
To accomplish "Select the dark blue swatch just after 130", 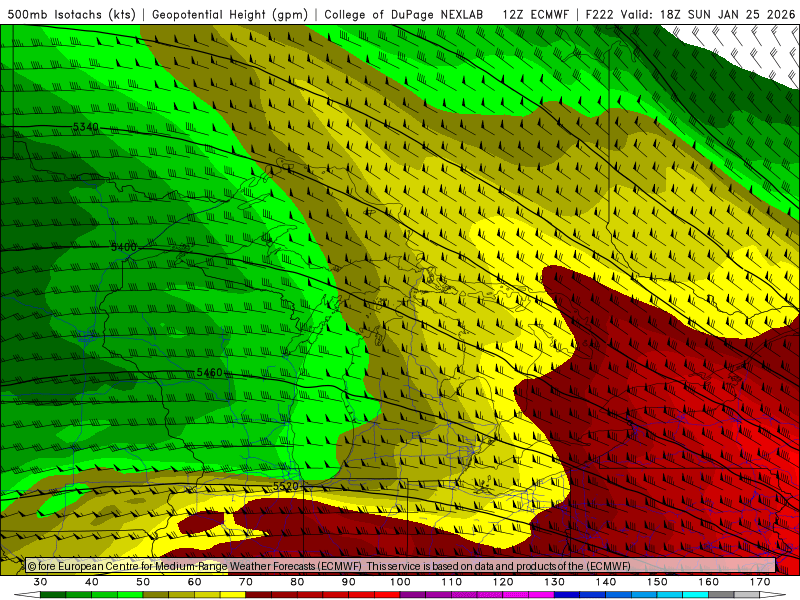I will pos(567,595).
